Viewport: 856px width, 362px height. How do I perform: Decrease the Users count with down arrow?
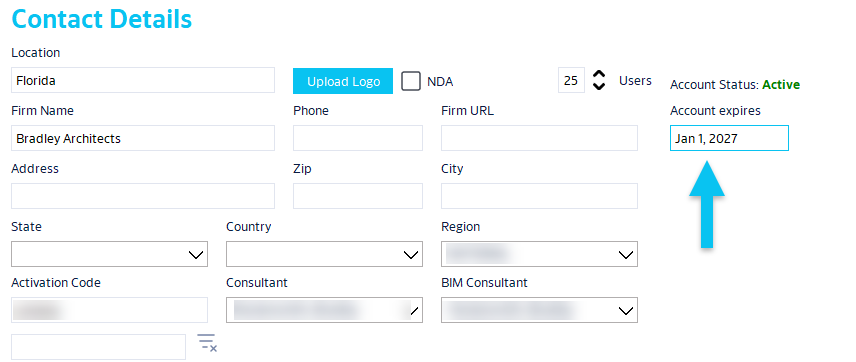tap(599, 86)
